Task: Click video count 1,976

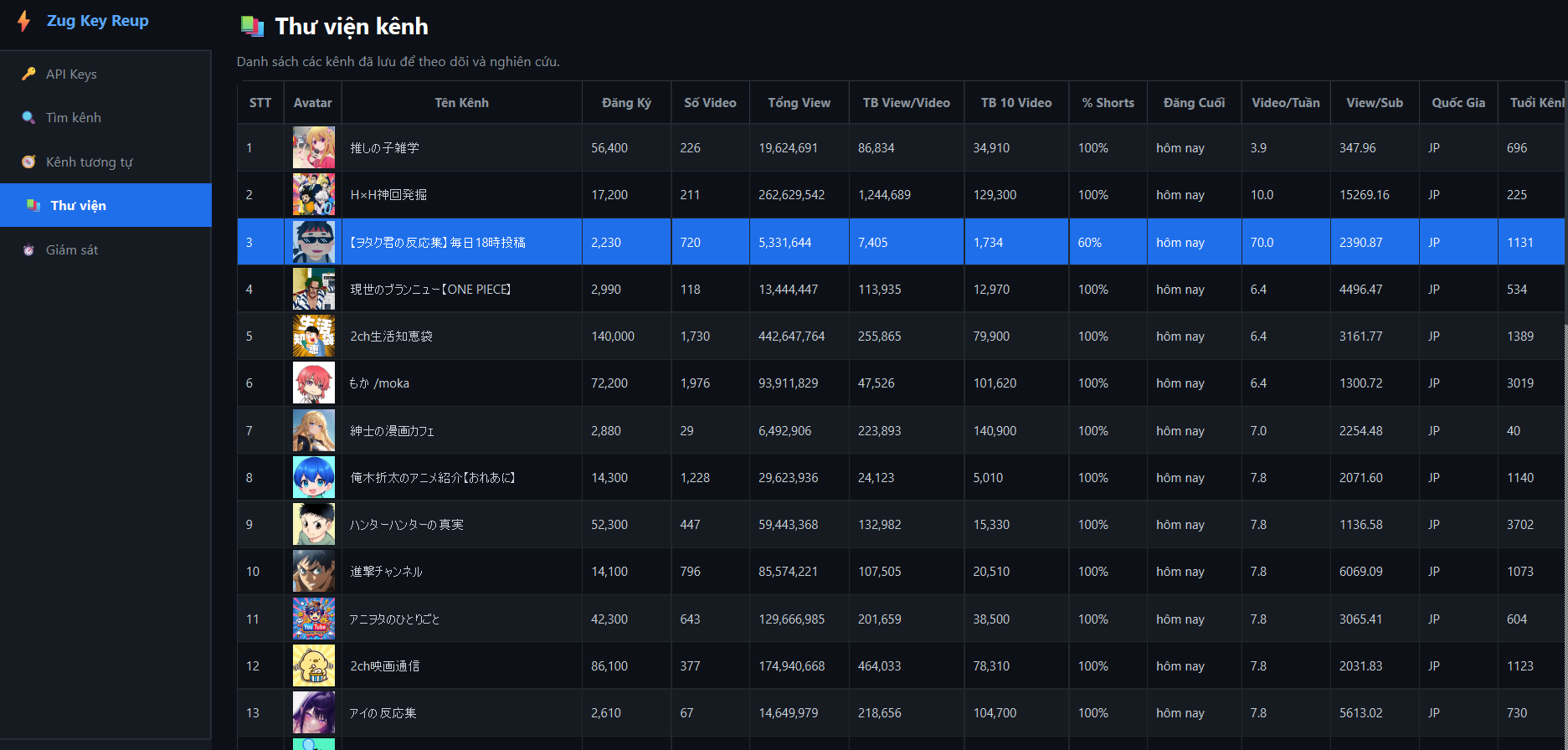Action: coord(695,383)
